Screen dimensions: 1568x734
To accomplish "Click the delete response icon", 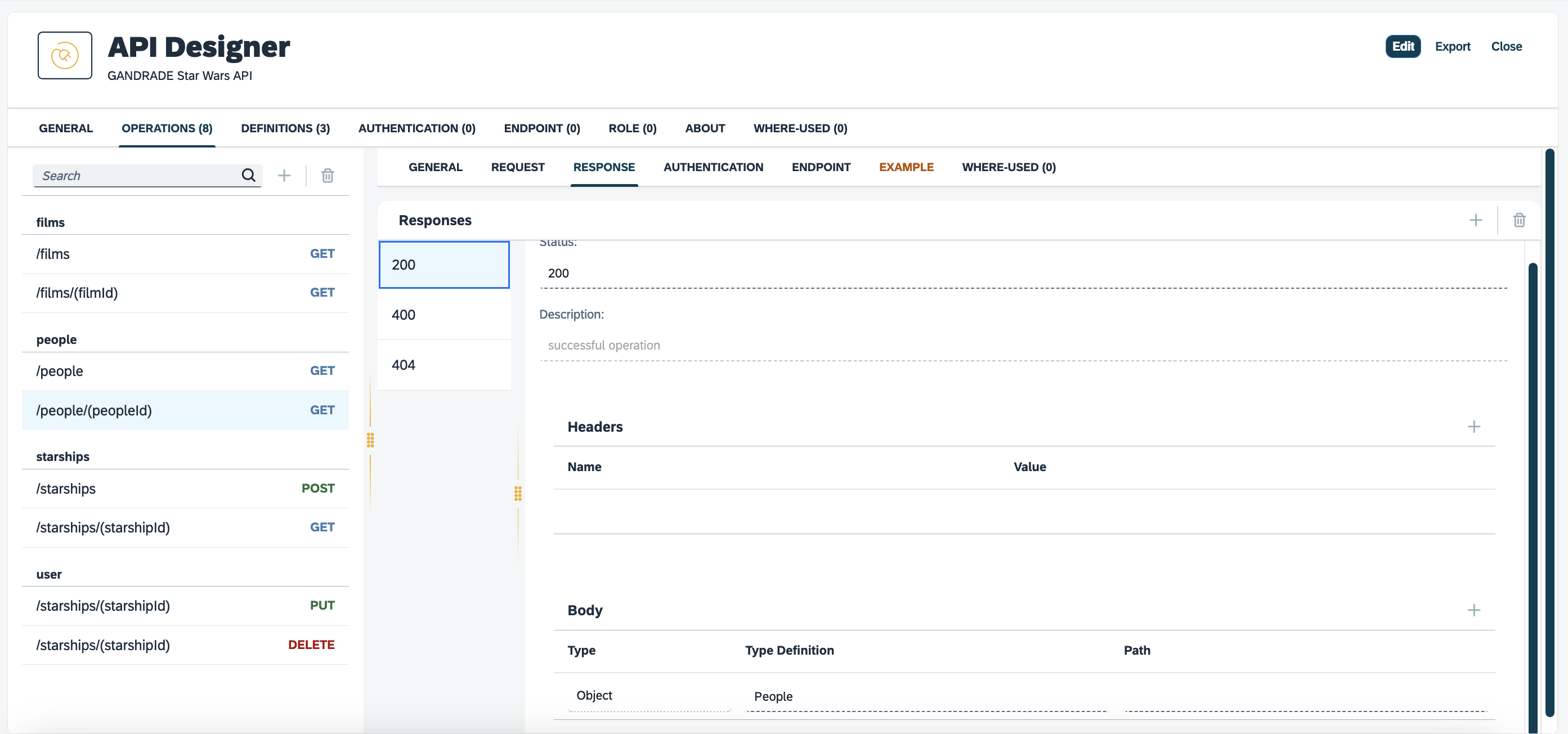I will pyautogui.click(x=1519, y=219).
